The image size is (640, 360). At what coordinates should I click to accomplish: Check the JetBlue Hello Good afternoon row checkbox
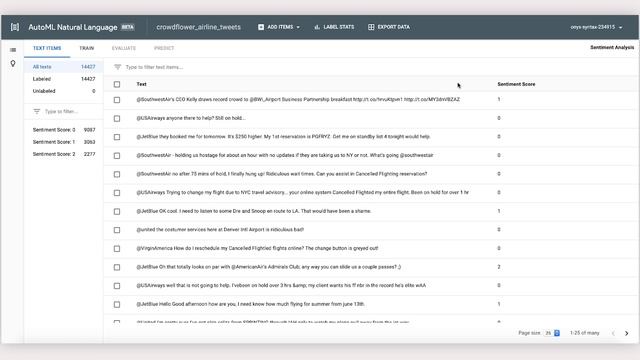point(117,304)
